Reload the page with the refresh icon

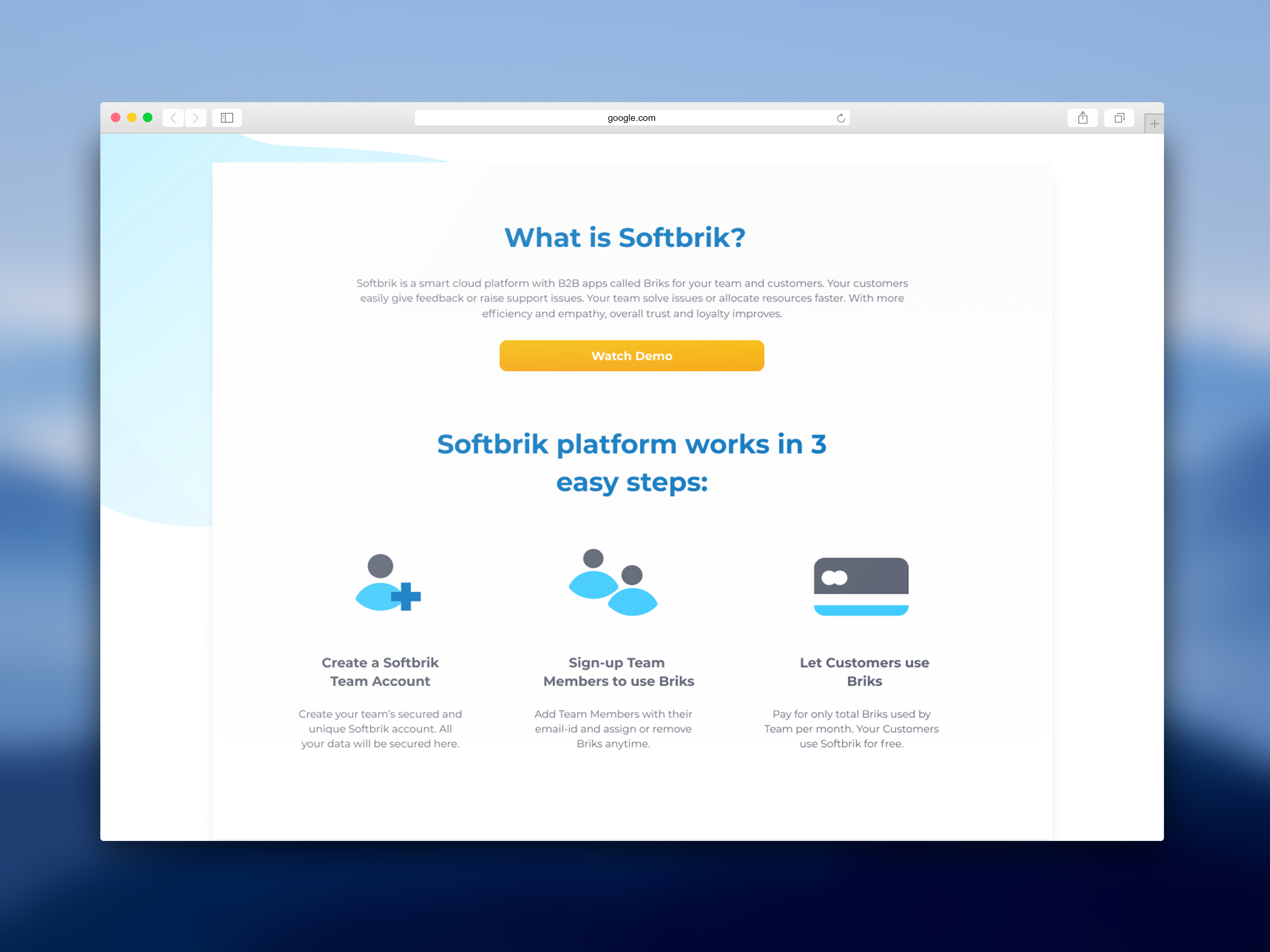point(840,118)
